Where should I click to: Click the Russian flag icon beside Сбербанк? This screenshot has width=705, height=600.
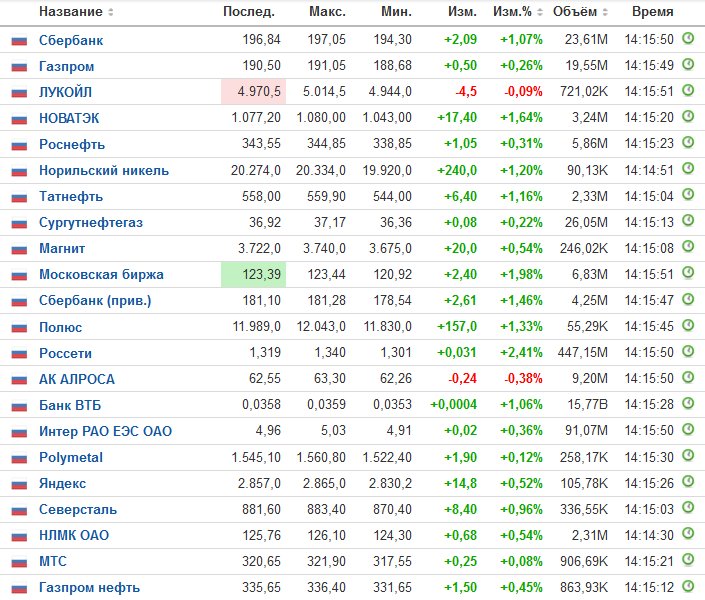pyautogui.click(x=19, y=41)
